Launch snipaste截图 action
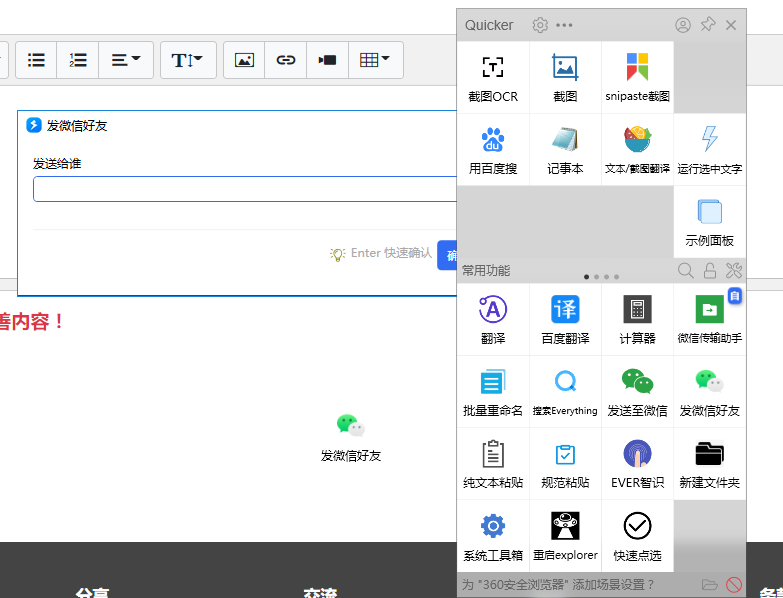Image resolution: width=783 pixels, height=598 pixels. coord(637,77)
